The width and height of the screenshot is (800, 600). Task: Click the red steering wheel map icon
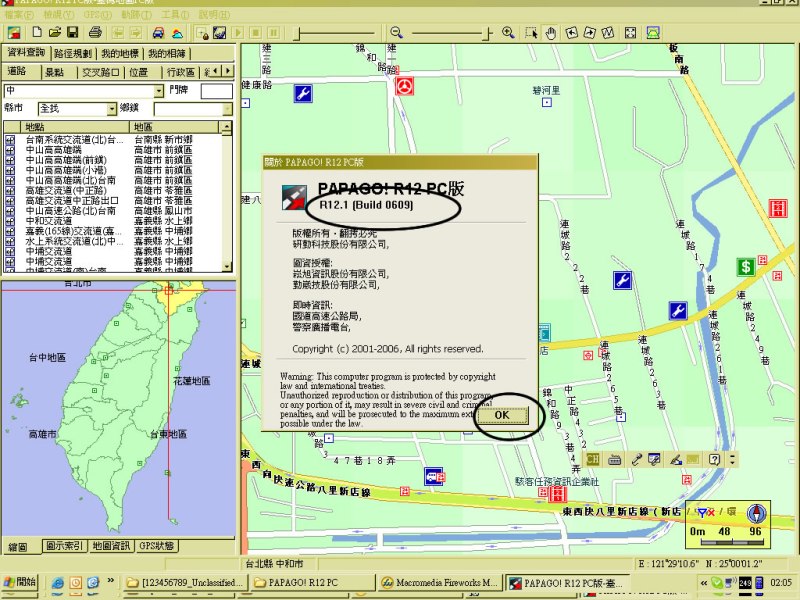coord(405,86)
